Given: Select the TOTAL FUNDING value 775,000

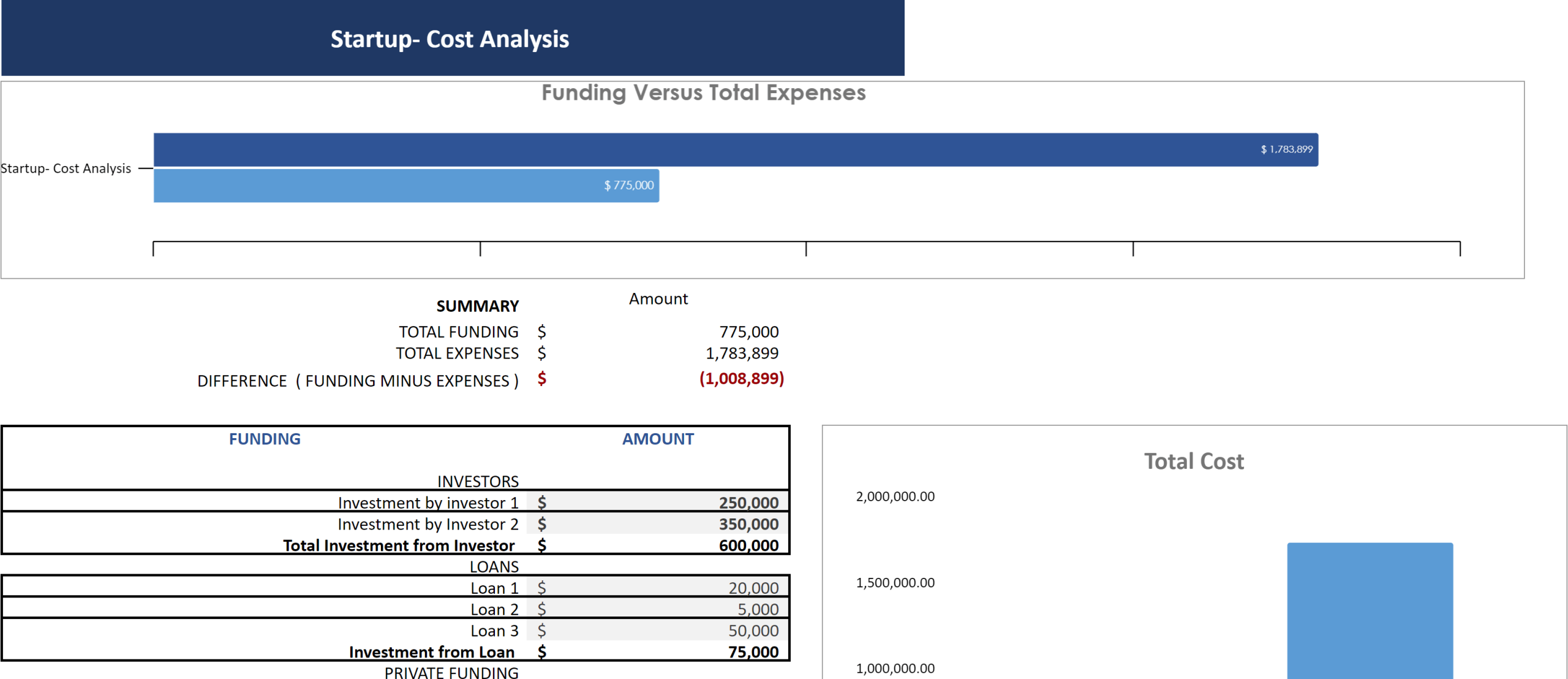Looking at the screenshot, I should pyautogui.click(x=748, y=332).
